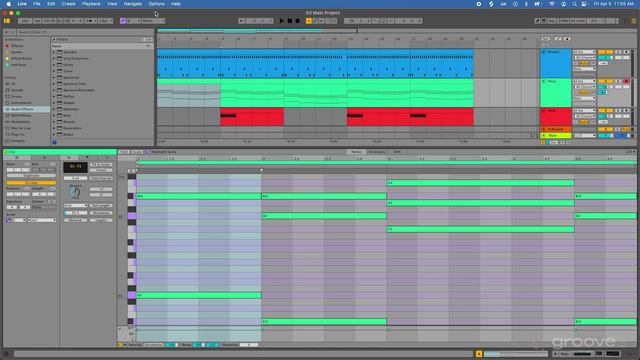Toggle the Scale button next to Fold
The height and width of the screenshot is (360, 640).
[x=137, y=152]
